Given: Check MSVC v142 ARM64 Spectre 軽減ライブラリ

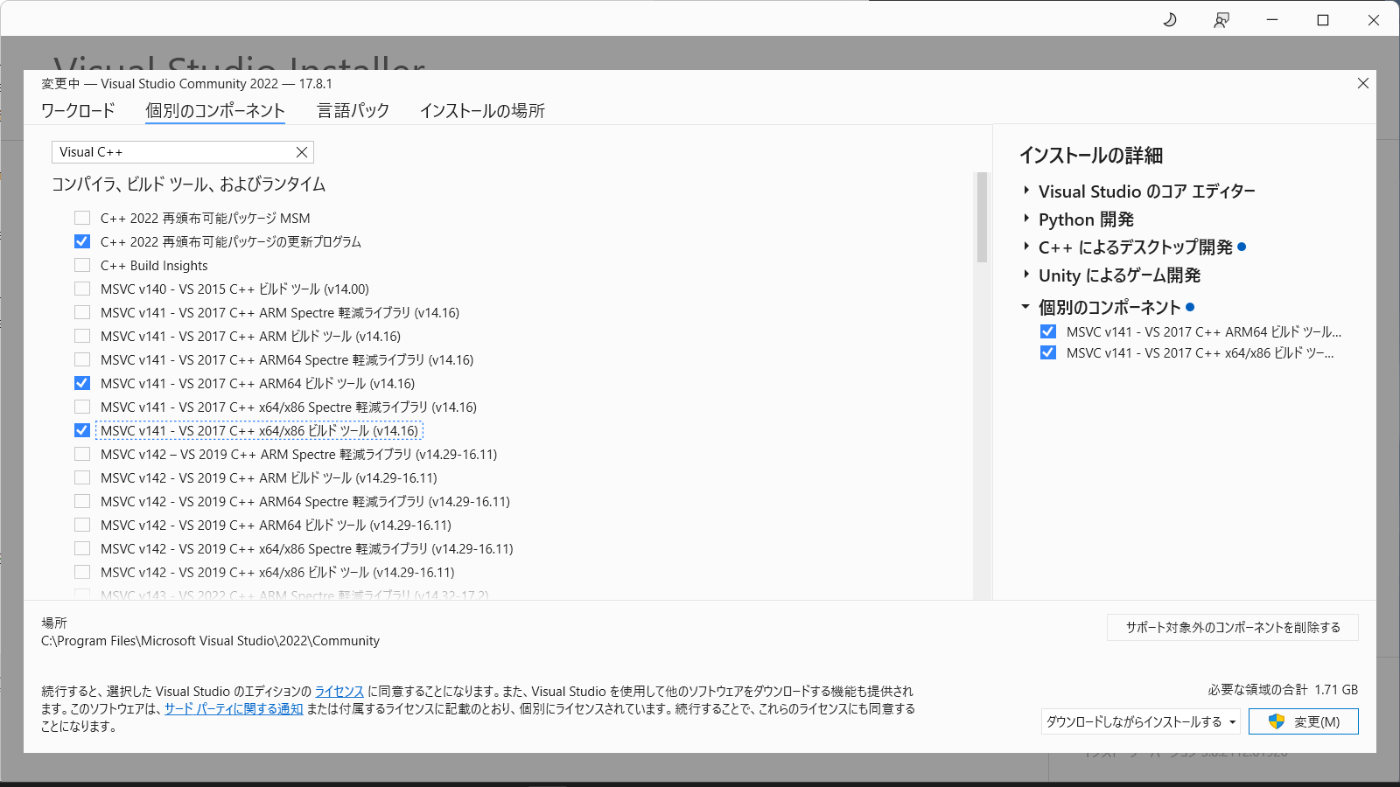Looking at the screenshot, I should click(x=82, y=501).
